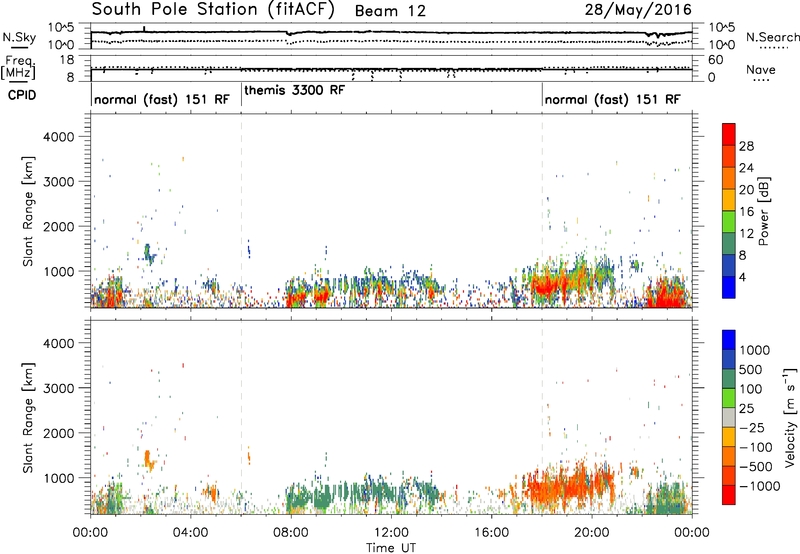Click the 3000 tick of power panel axis
Viewport: 800px width, 554px height.
59,182
